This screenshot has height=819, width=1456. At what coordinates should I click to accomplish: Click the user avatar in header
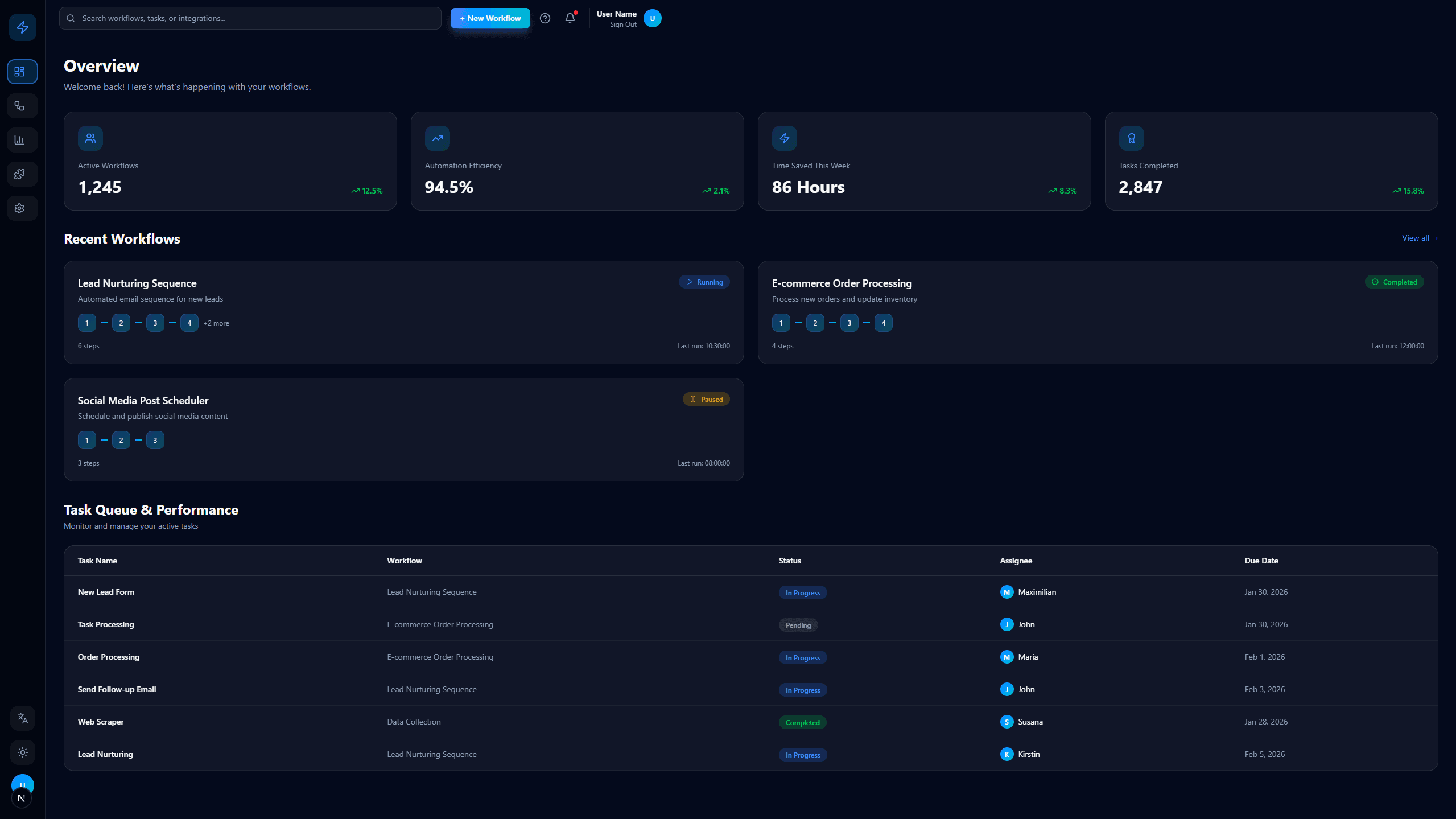coord(652,18)
